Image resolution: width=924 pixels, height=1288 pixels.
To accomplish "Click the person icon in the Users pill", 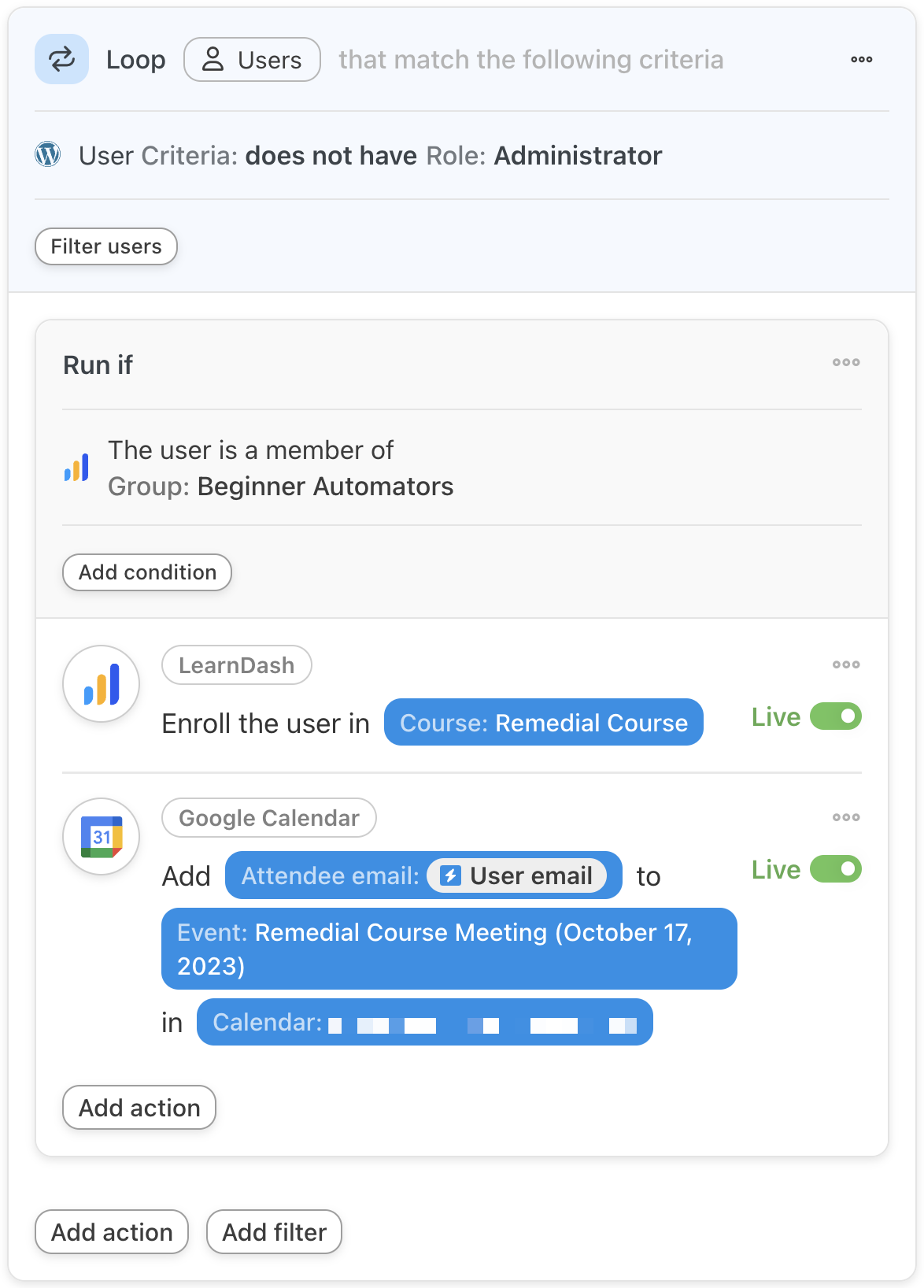I will tap(213, 59).
